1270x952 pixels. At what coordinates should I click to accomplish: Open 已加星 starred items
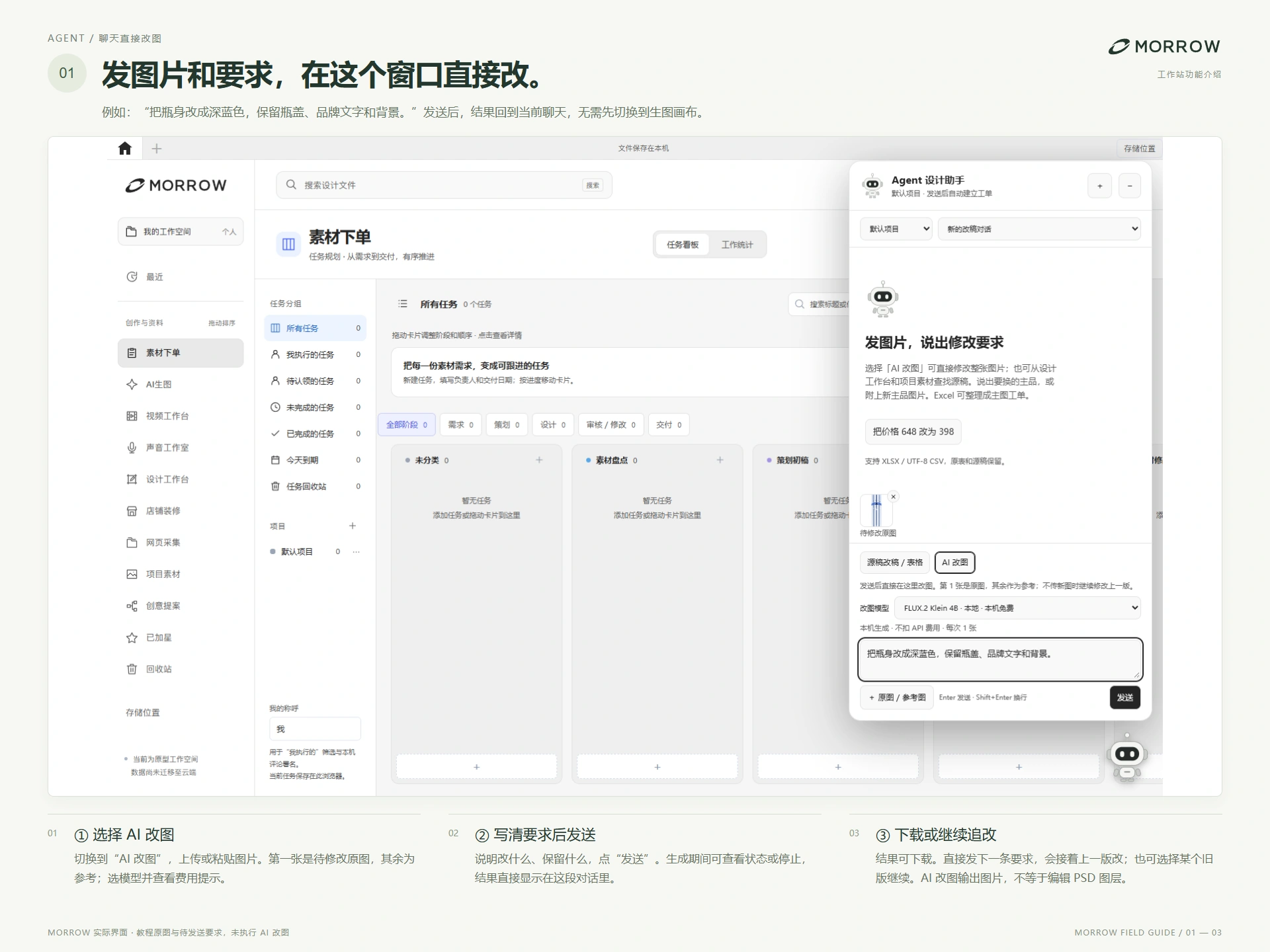[181, 638]
